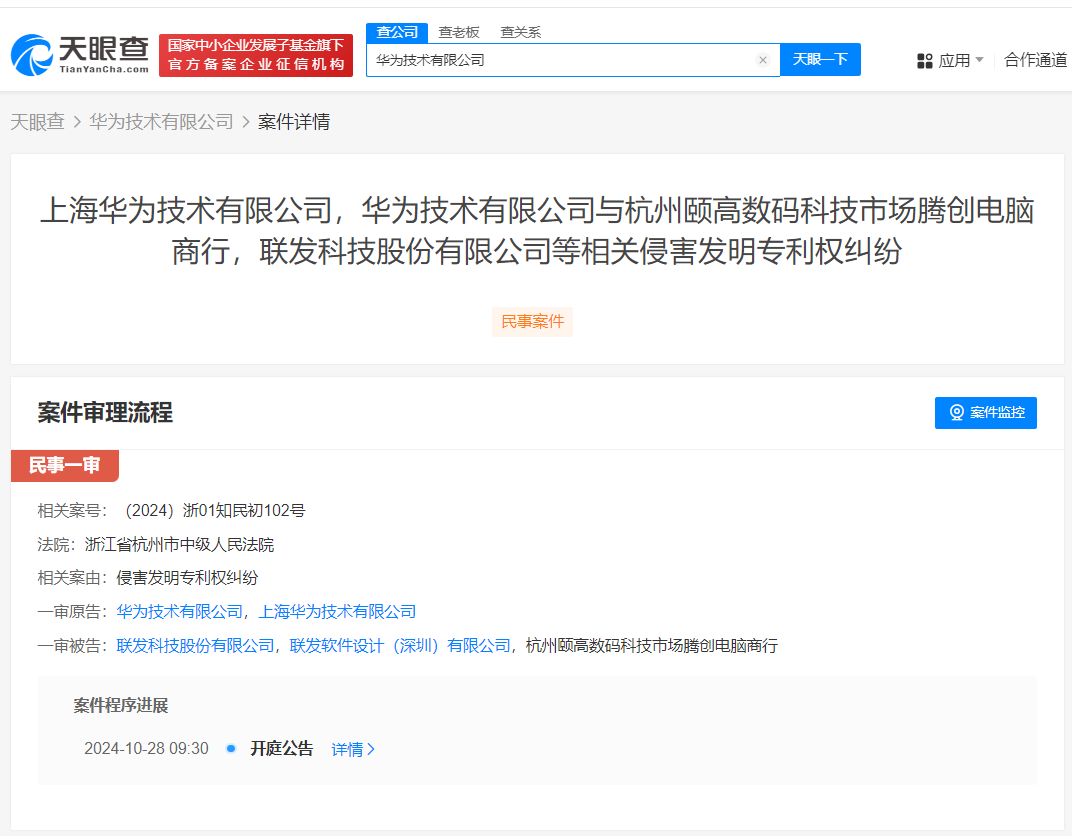Click court name 浙江省杭州市中级人民法院
Screen dimensions: 1072x836
click(x=179, y=545)
